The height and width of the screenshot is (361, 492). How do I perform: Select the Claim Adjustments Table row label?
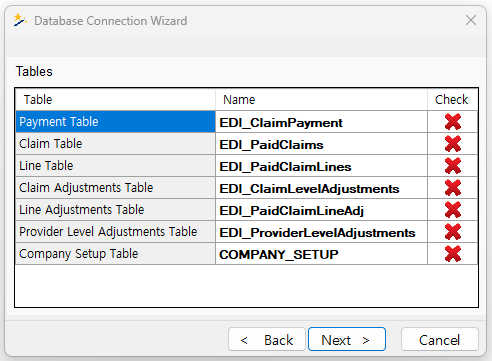tap(115, 188)
